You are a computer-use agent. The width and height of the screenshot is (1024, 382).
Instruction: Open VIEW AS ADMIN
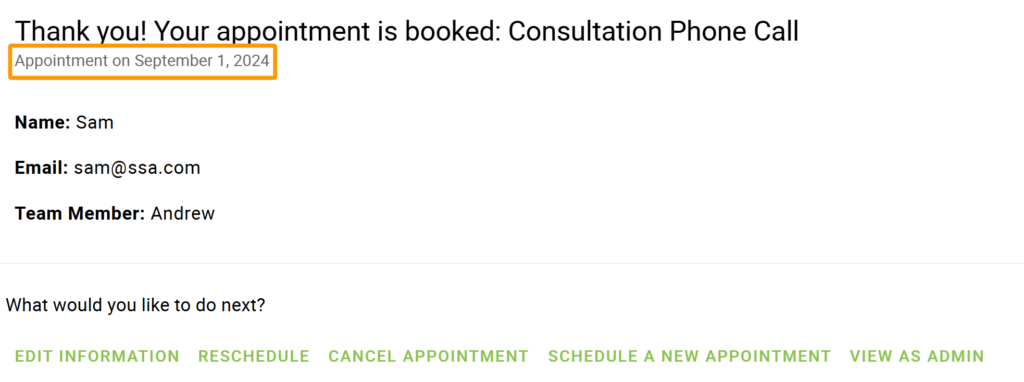(916, 357)
